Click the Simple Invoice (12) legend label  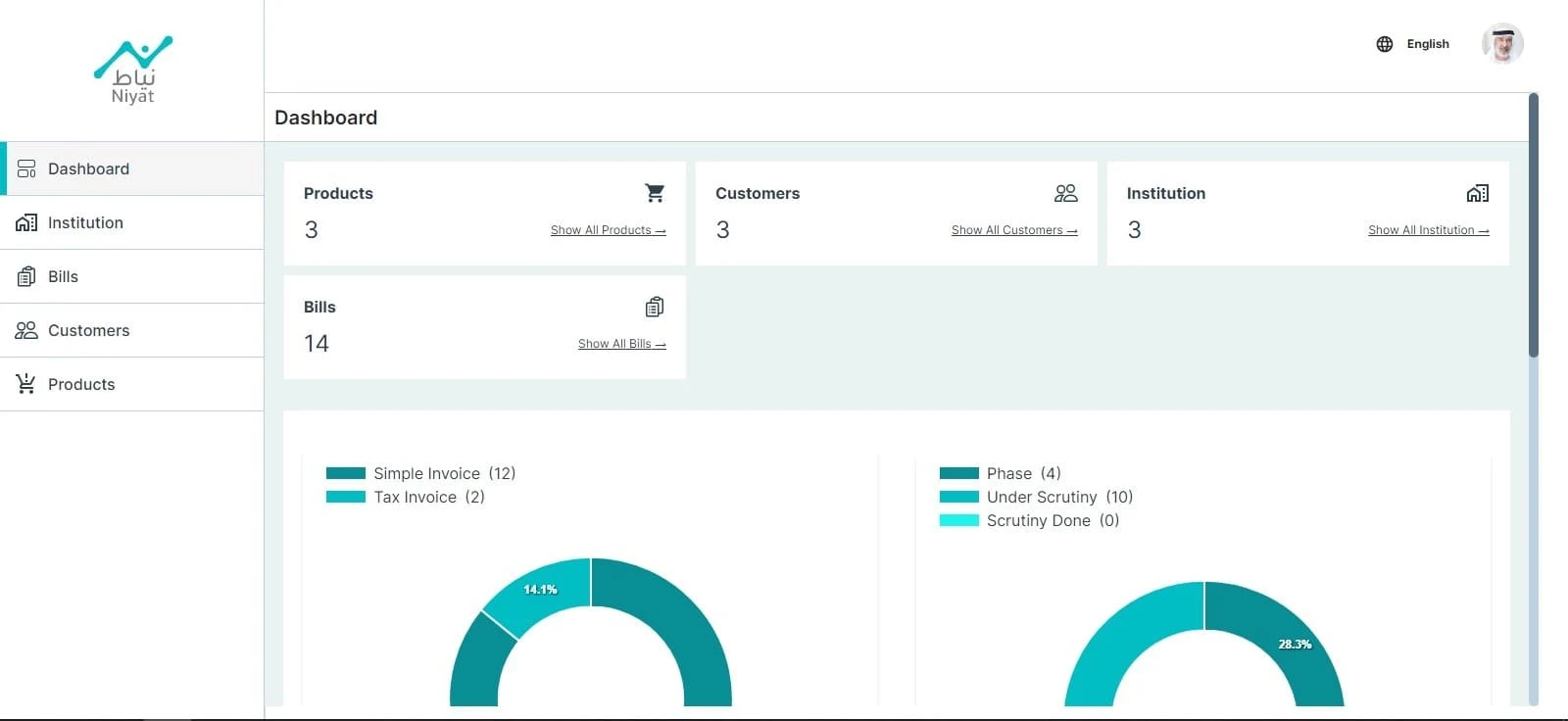(x=445, y=473)
